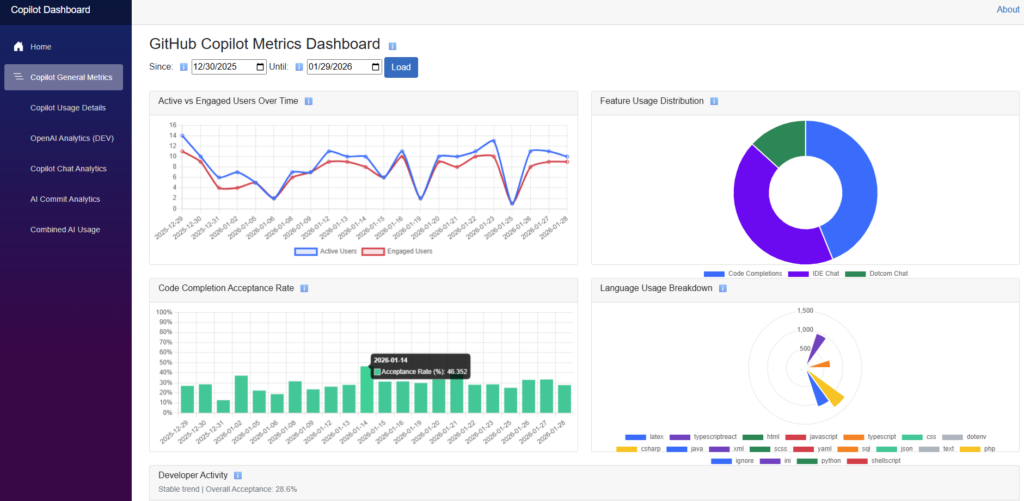Open info for Active vs Engaged Users
Image resolution: width=1024 pixels, height=501 pixels.
click(x=309, y=101)
